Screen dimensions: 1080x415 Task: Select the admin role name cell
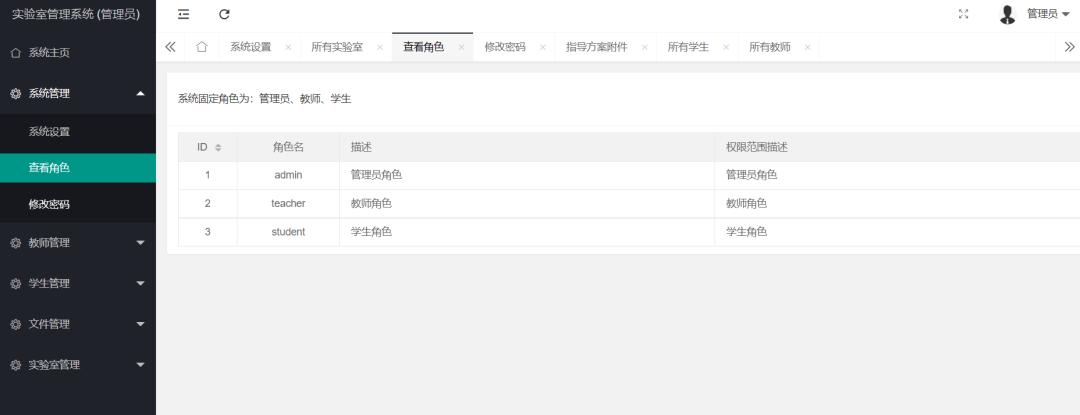click(288, 175)
